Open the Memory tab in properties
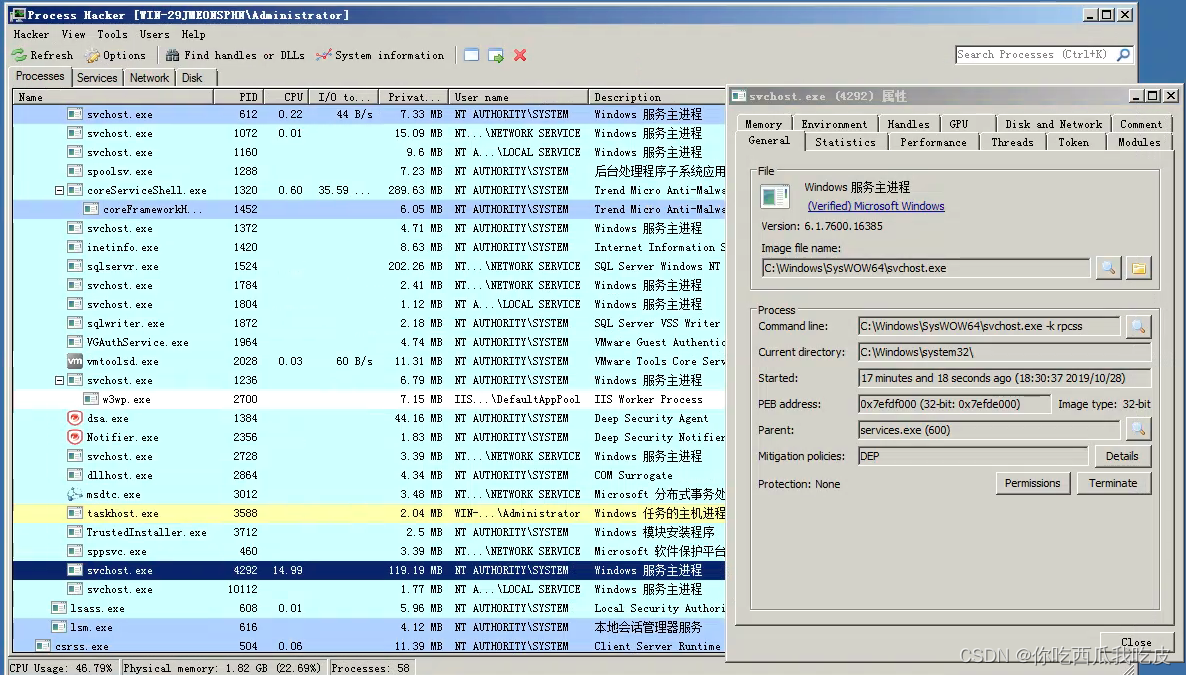 pyautogui.click(x=763, y=124)
